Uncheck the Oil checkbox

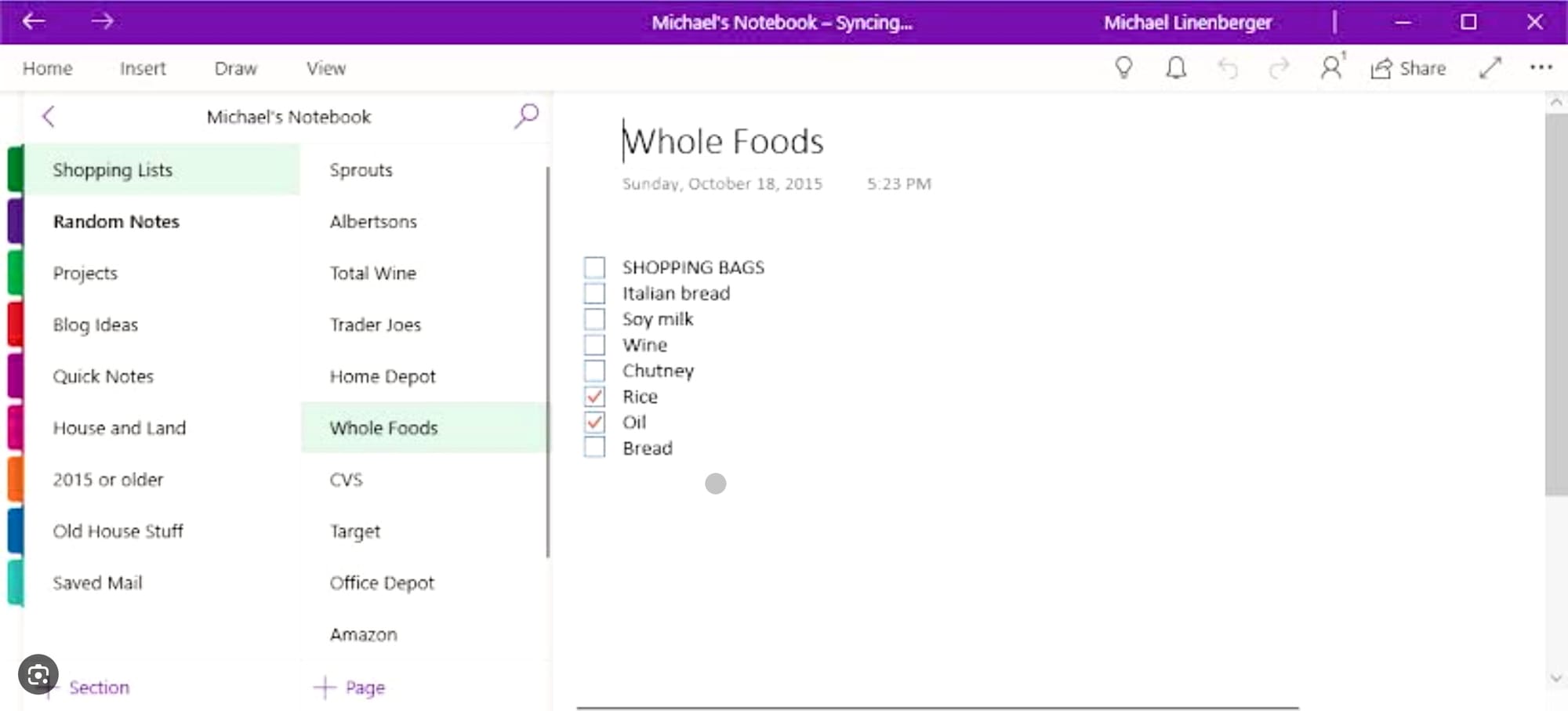pos(594,423)
